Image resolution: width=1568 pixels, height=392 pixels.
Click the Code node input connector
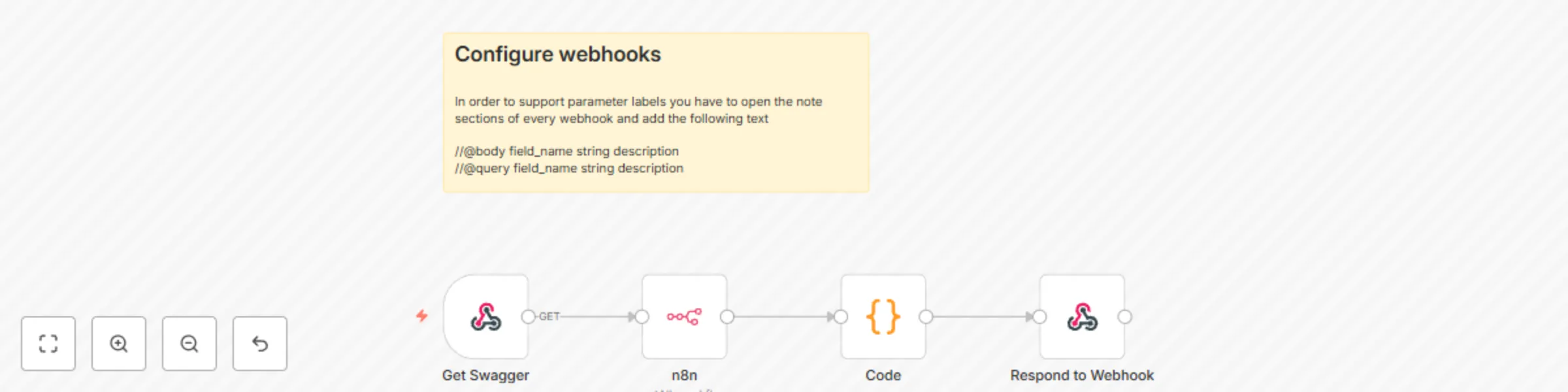841,317
